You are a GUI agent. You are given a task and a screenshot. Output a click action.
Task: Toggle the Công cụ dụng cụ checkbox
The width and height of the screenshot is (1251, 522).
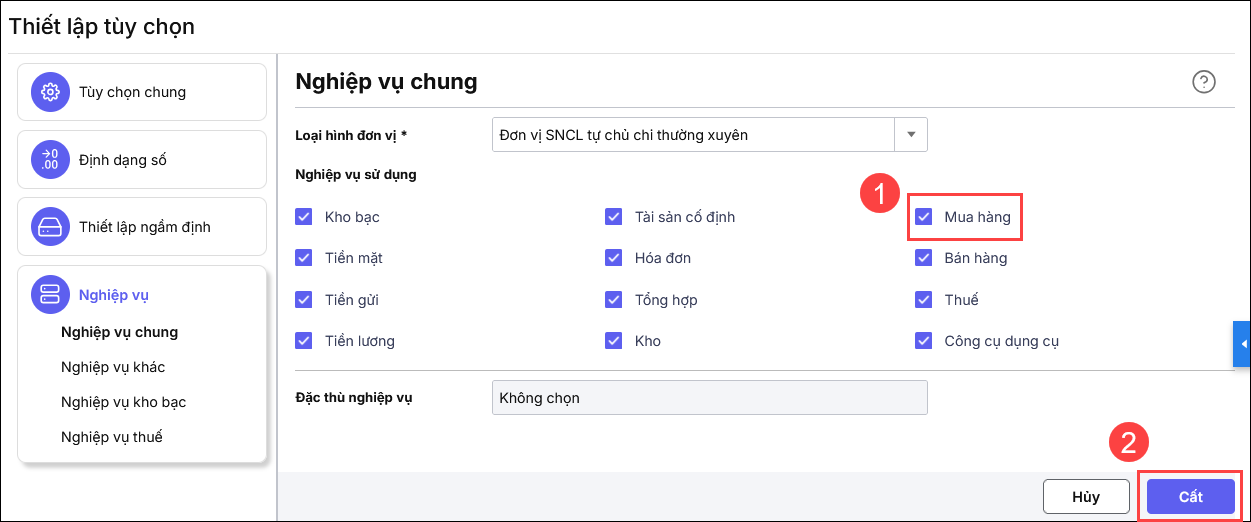point(924,341)
